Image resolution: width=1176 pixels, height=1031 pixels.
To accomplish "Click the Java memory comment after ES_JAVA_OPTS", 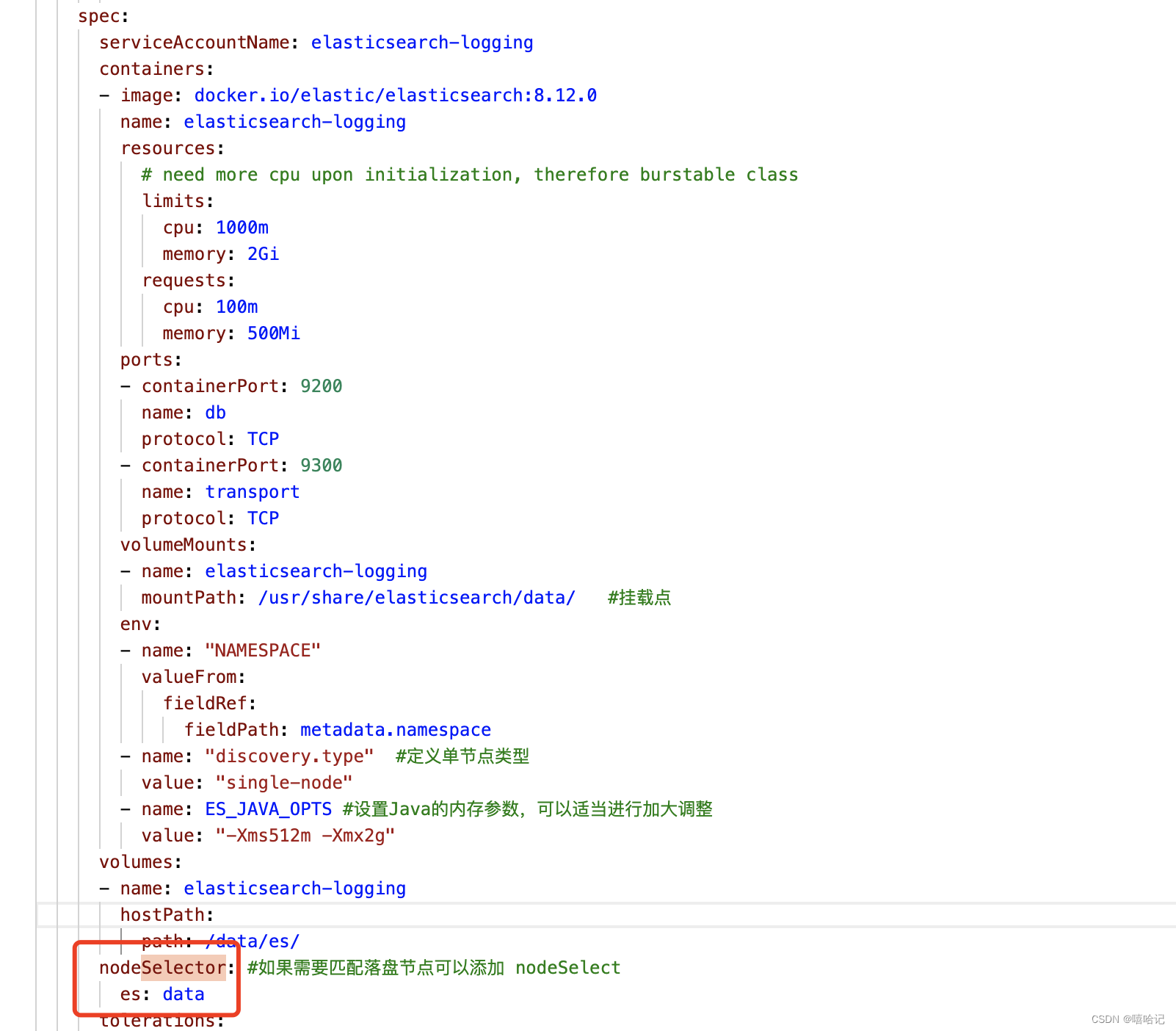I will (x=528, y=809).
